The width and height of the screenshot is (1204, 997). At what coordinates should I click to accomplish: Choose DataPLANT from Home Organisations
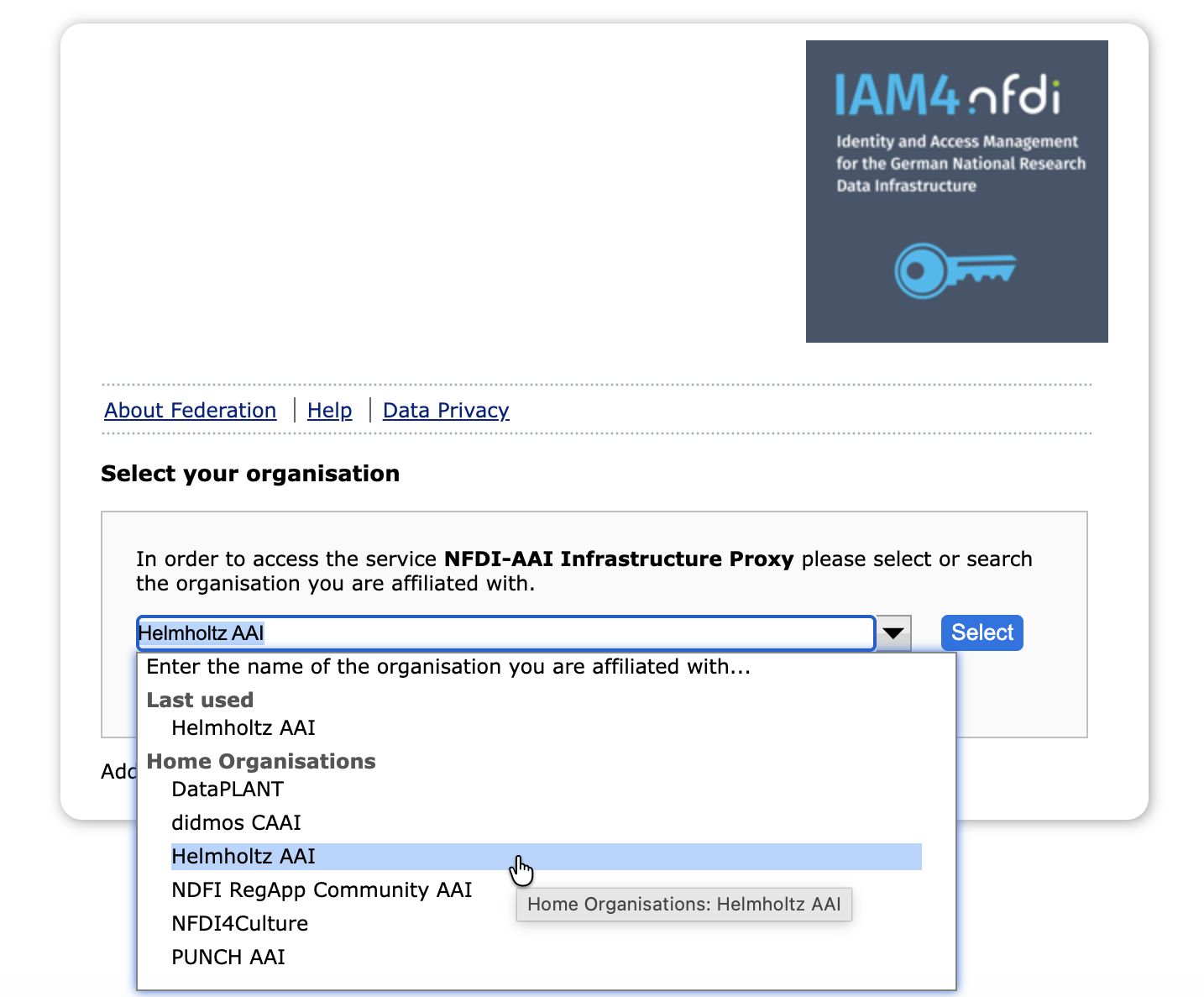click(x=227, y=790)
